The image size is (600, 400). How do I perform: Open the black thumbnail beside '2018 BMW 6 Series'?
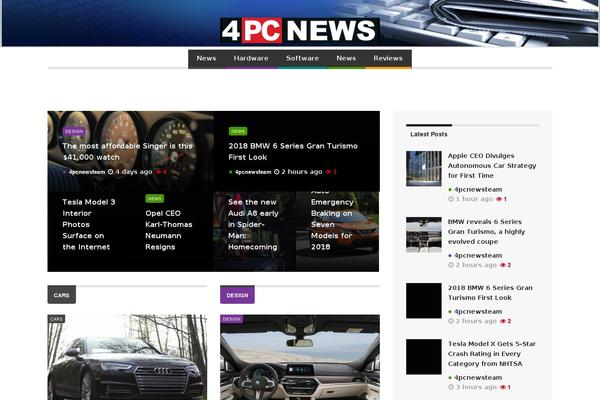click(424, 301)
